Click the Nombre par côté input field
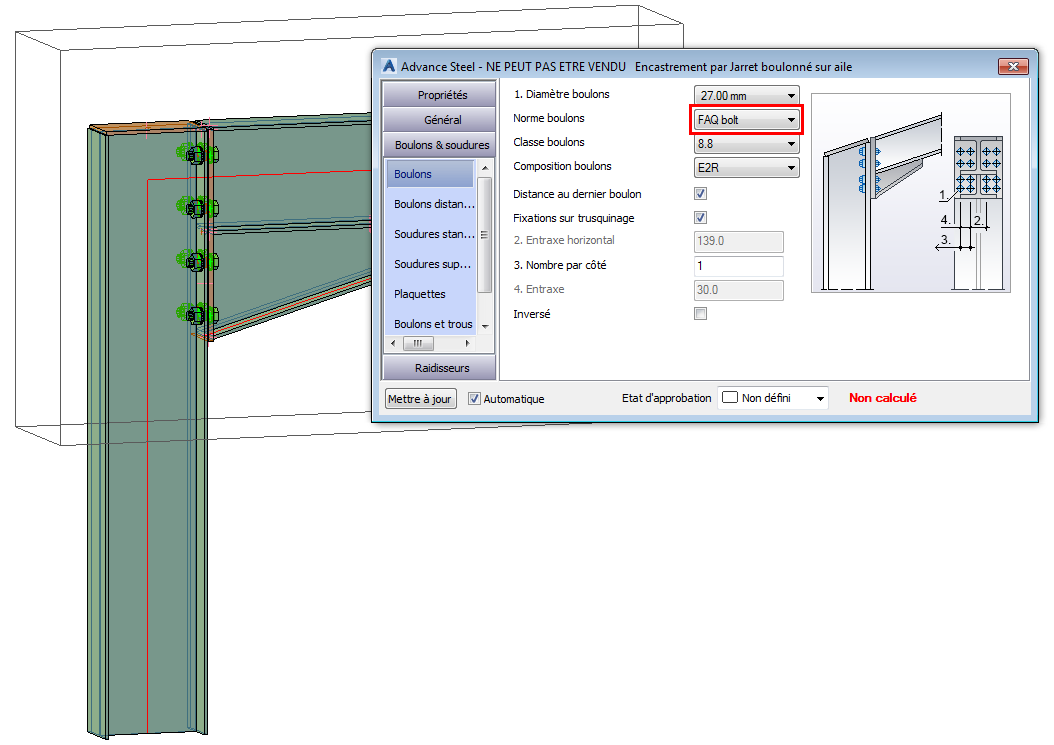The width and height of the screenshot is (1054, 745). pyautogui.click(x=738, y=266)
